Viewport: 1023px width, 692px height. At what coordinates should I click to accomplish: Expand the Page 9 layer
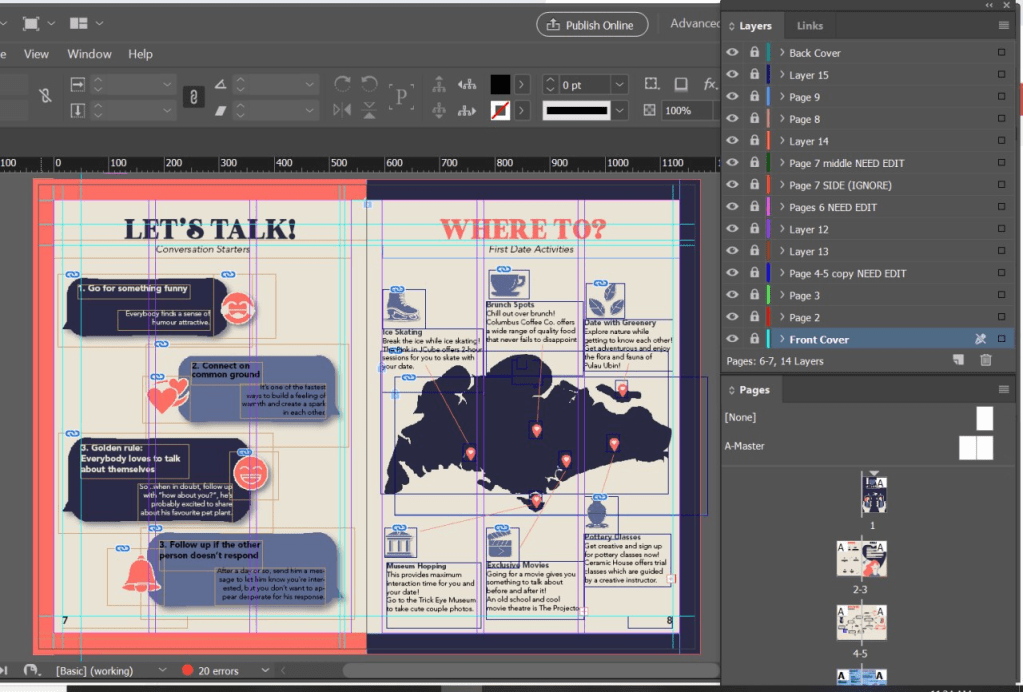782,97
